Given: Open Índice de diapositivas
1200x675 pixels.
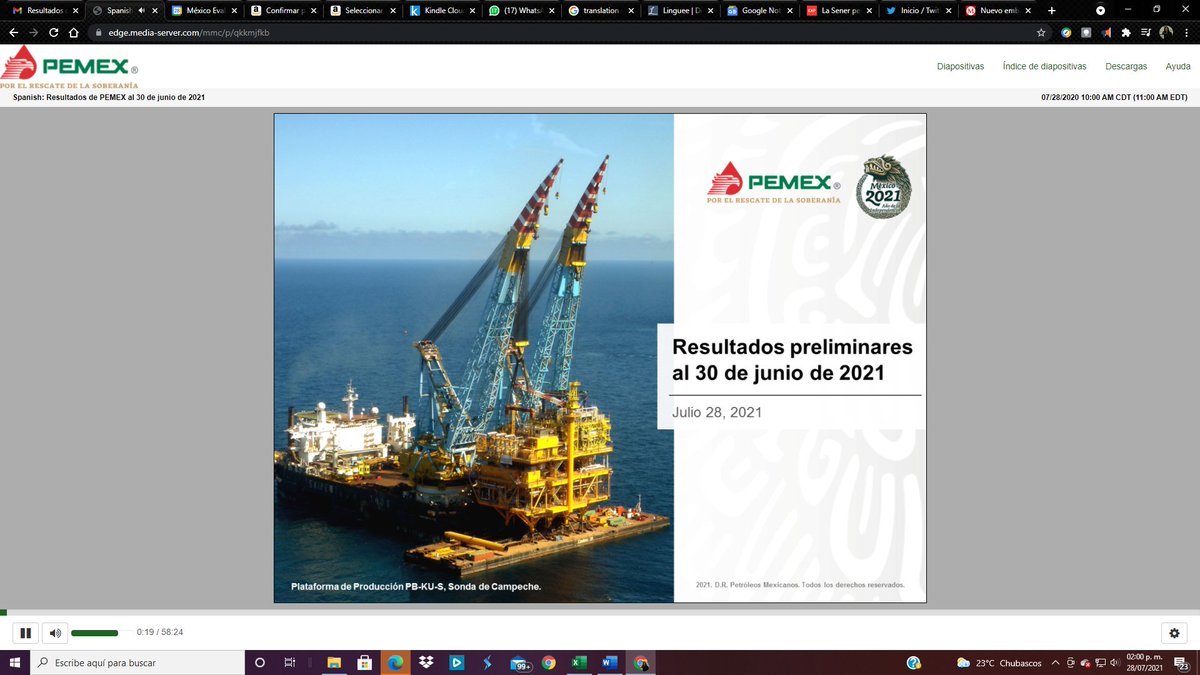Looking at the screenshot, I should 1044,66.
